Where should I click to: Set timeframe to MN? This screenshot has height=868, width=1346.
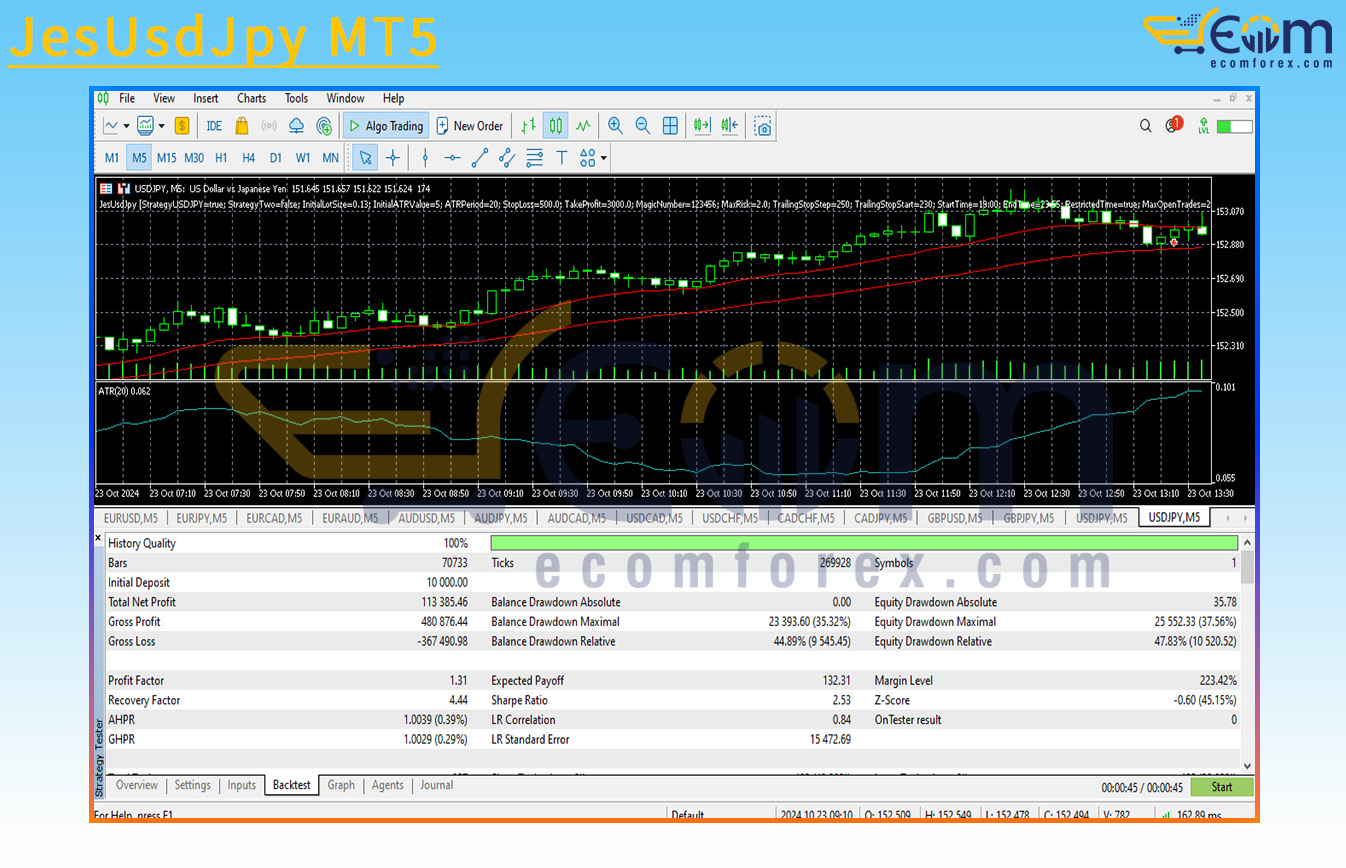330,158
